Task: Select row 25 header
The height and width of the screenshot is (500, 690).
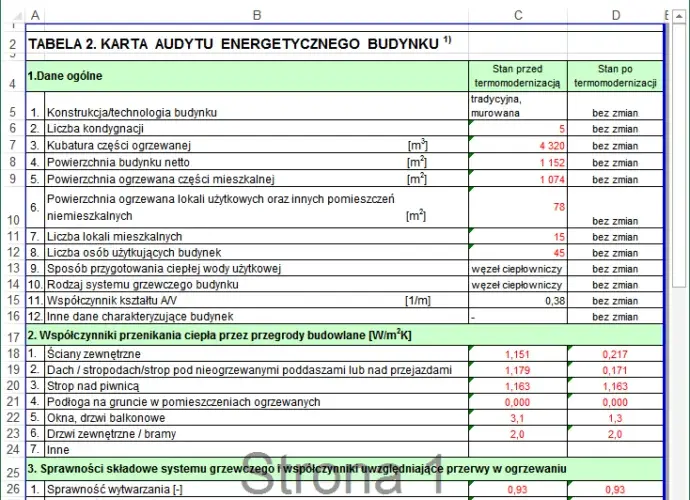Action: click(x=13, y=469)
